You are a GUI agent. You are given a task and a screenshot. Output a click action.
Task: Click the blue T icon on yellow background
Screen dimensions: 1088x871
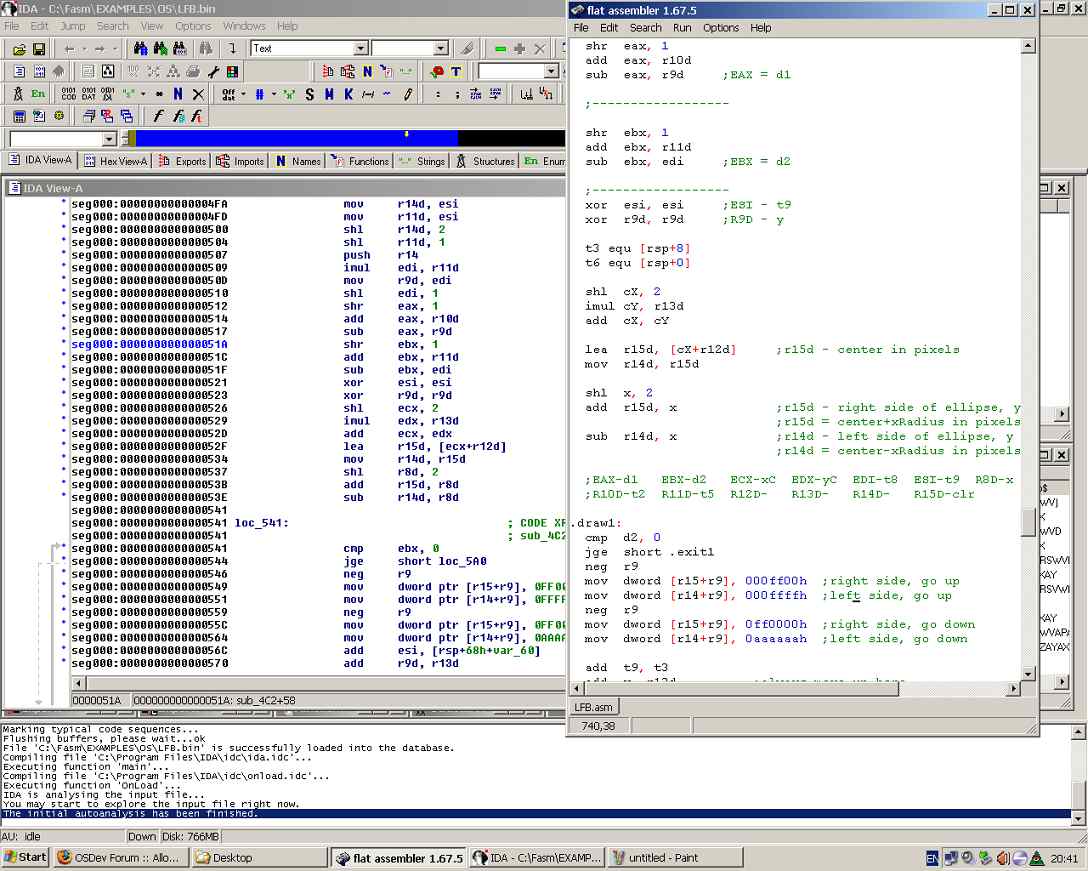coord(456,71)
